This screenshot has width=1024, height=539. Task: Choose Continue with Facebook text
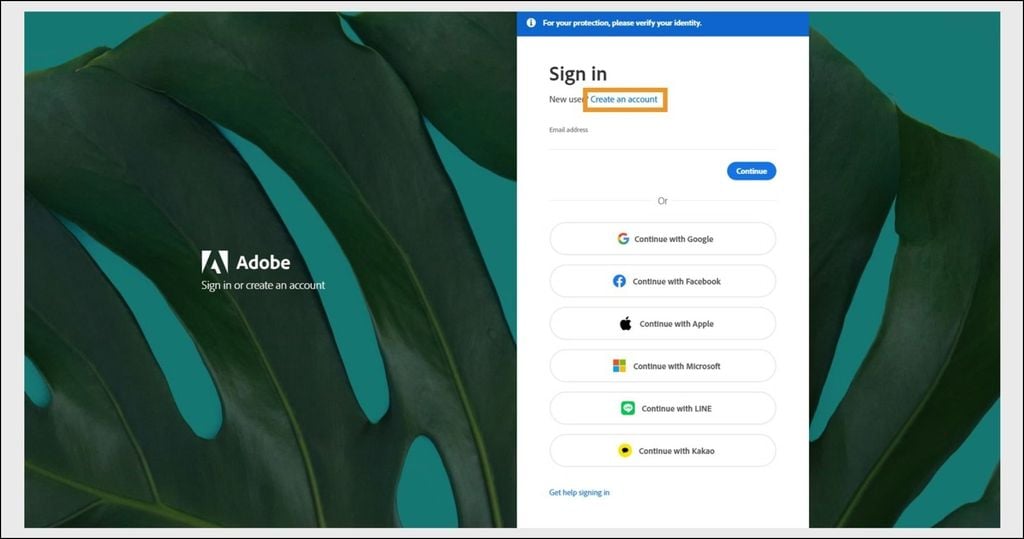point(676,281)
